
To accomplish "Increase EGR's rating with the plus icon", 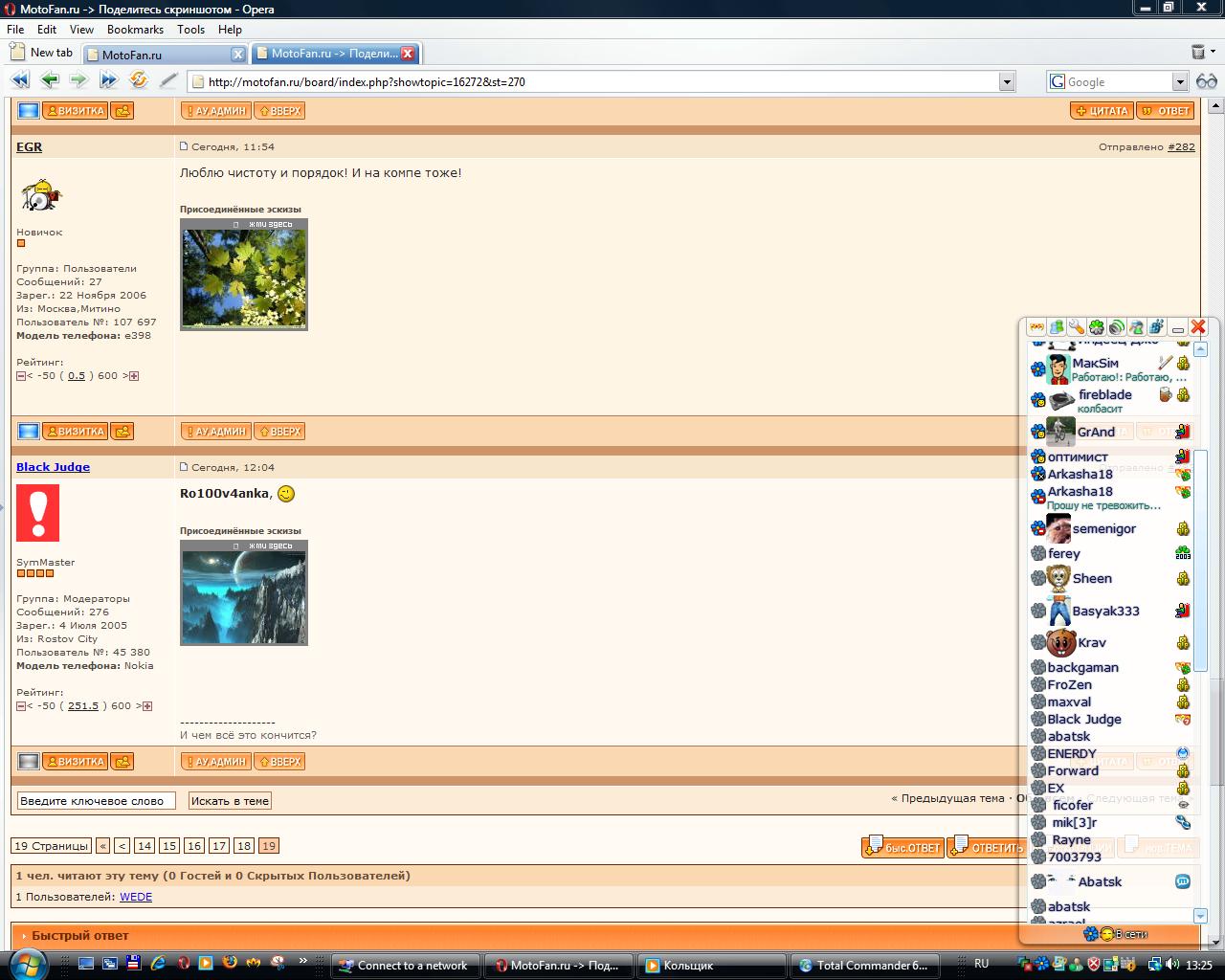I will [134, 376].
